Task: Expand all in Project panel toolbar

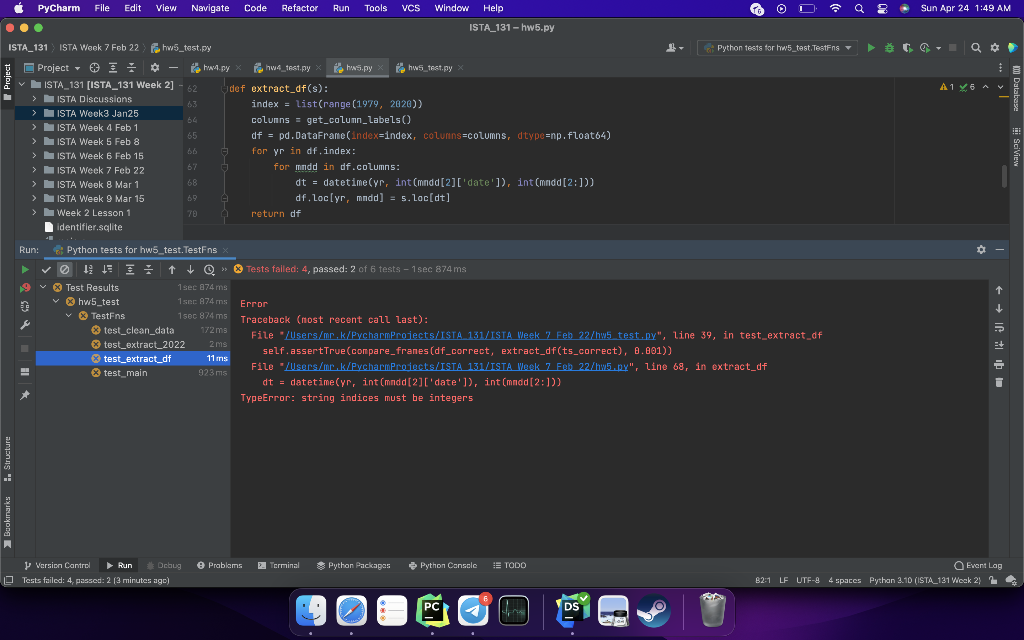Action: click(113, 68)
